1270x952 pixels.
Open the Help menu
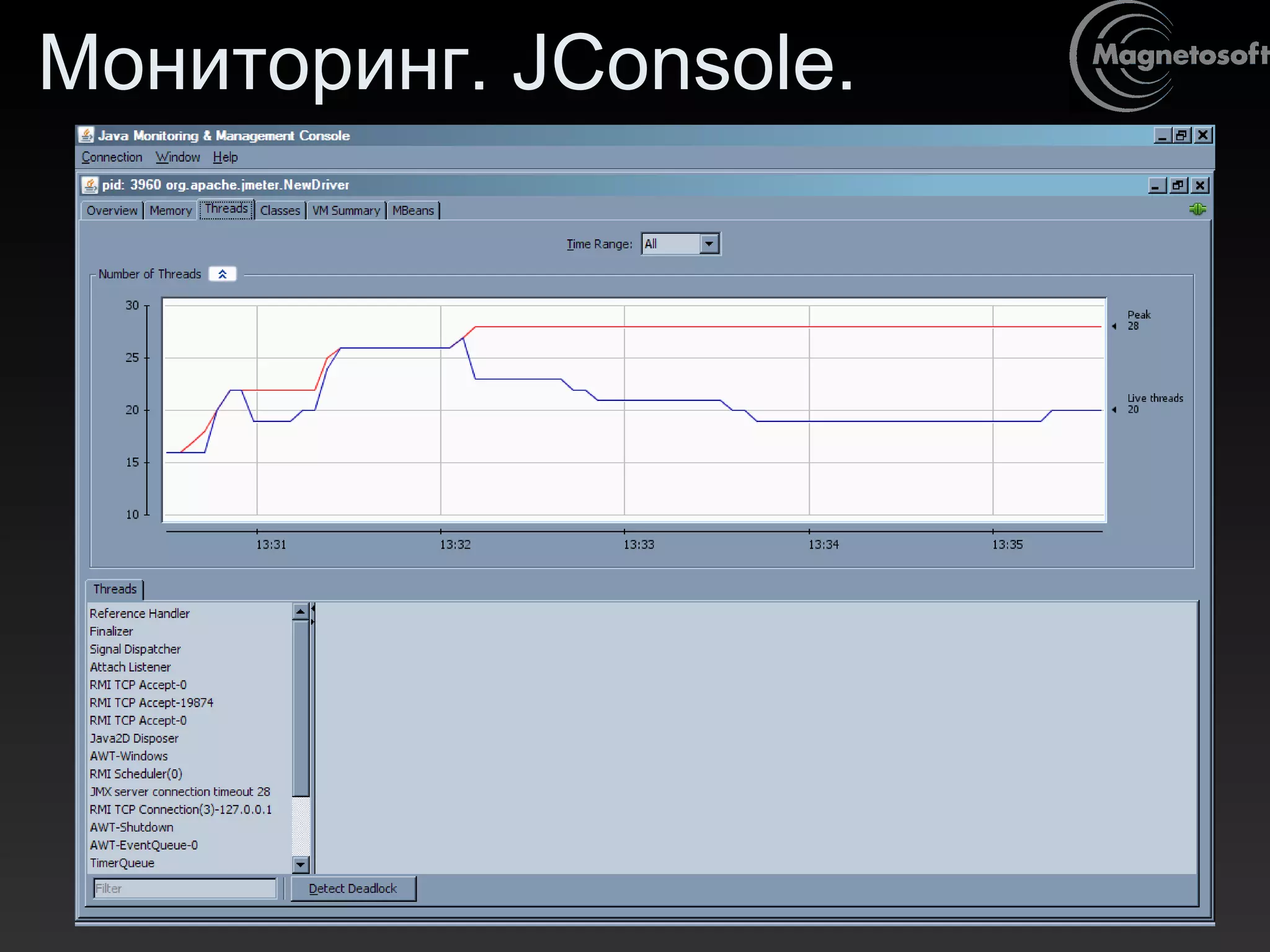click(x=225, y=157)
